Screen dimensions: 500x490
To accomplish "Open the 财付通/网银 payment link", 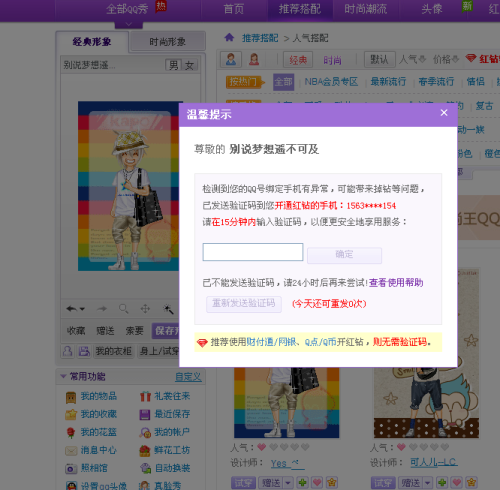I will click(x=271, y=342).
